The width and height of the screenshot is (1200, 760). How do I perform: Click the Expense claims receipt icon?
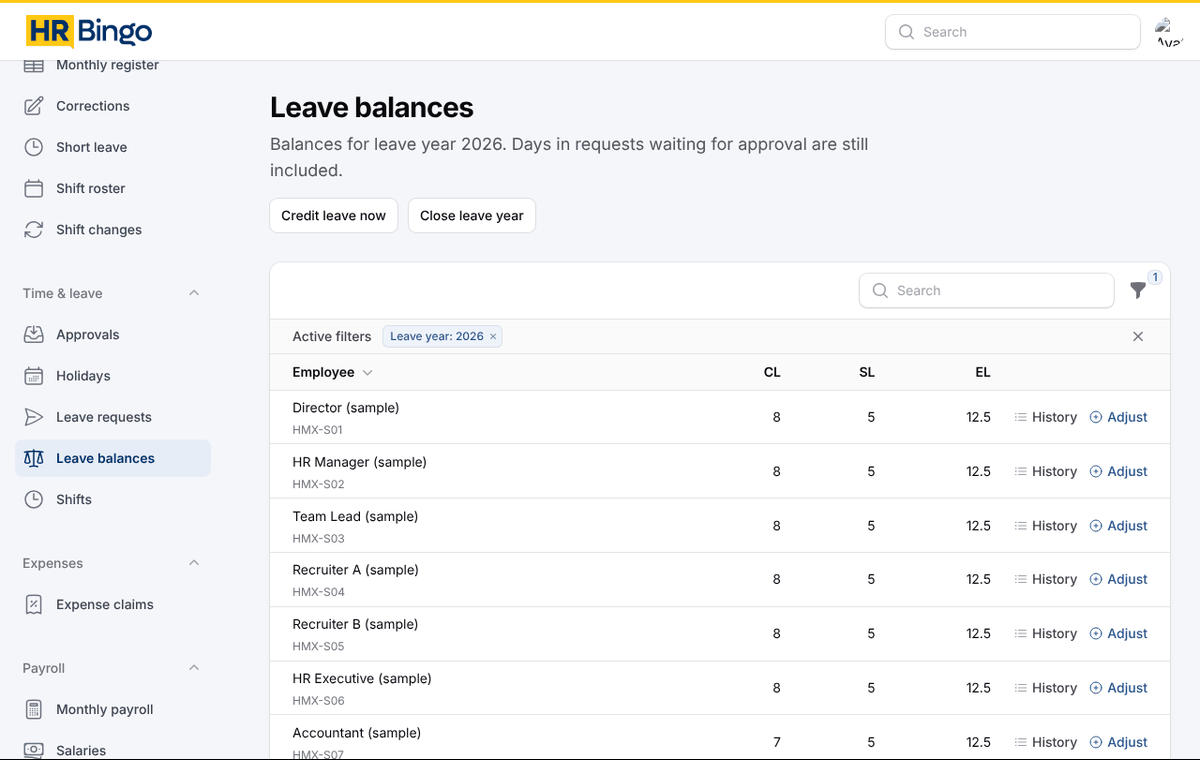[34, 604]
